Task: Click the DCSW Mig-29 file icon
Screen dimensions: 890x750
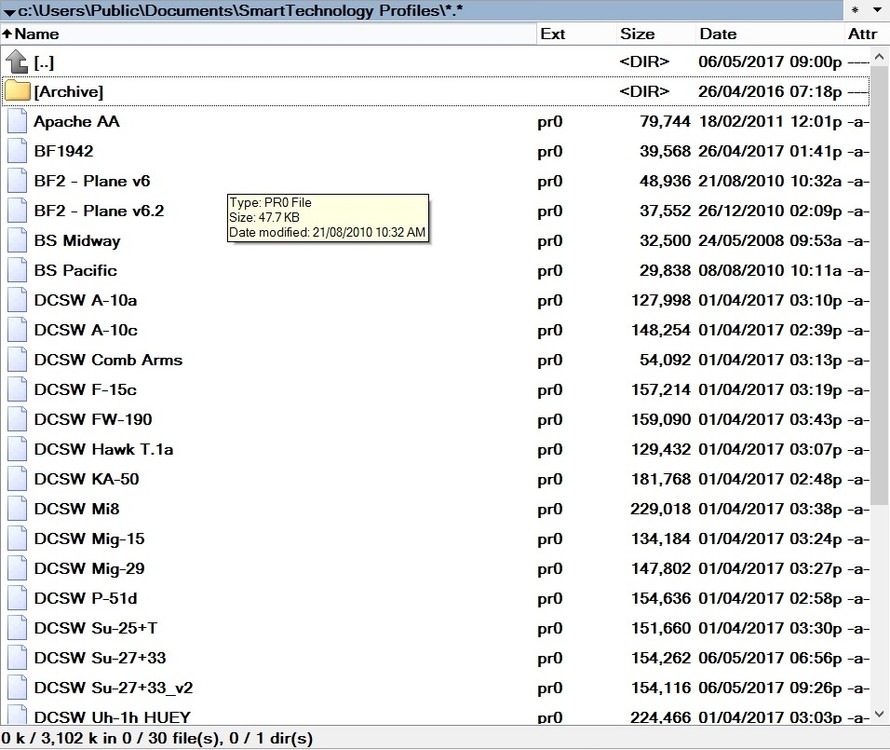Action: tap(17, 568)
